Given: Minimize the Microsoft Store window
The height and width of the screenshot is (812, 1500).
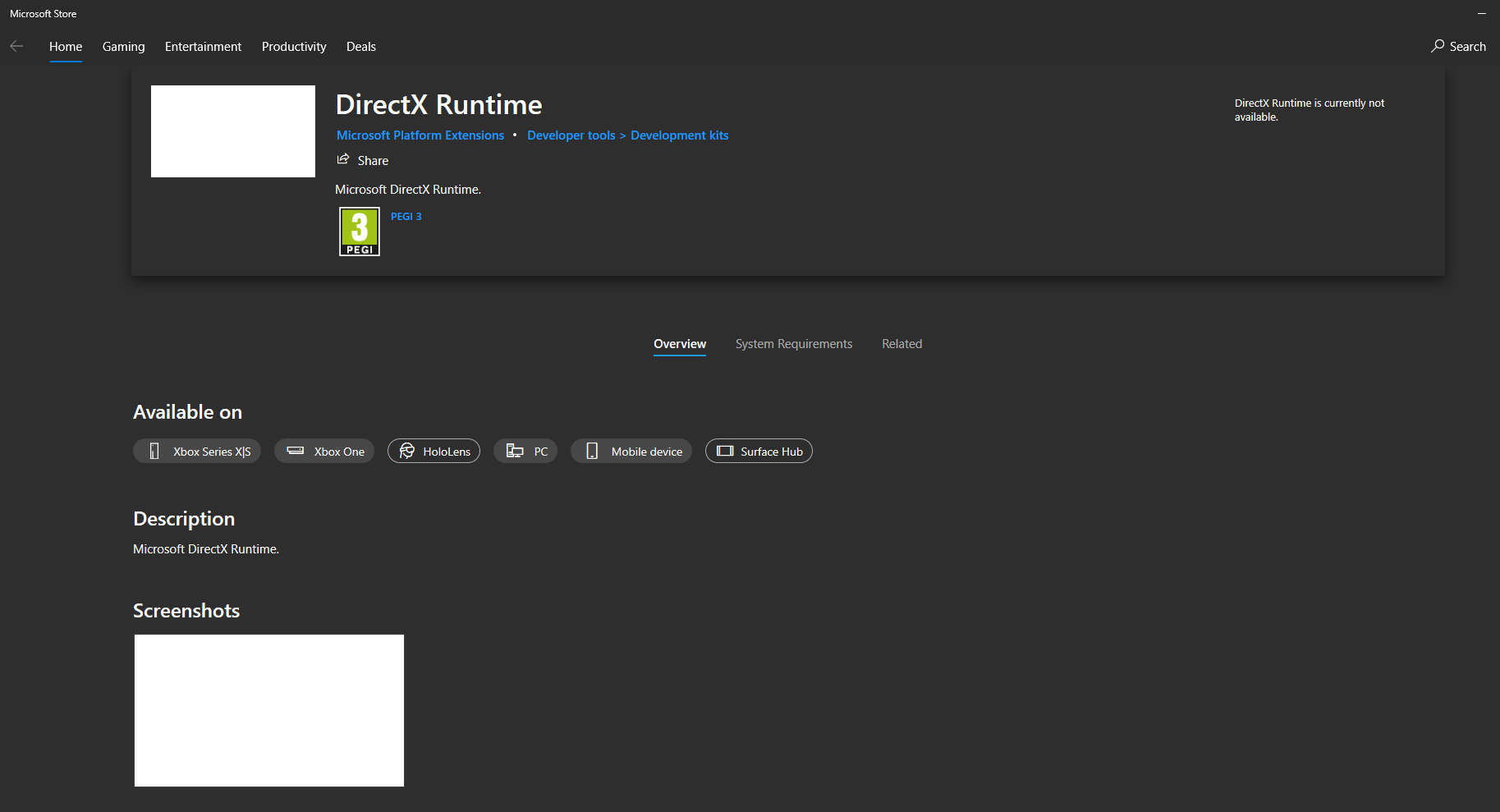Looking at the screenshot, I should pos(1482,14).
